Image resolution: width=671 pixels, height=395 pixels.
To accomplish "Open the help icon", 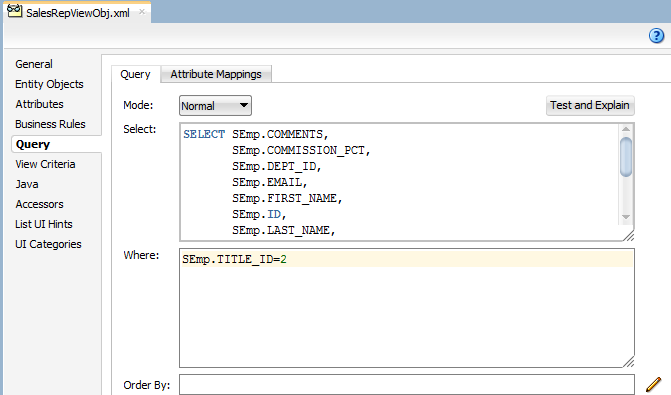I will pyautogui.click(x=656, y=36).
